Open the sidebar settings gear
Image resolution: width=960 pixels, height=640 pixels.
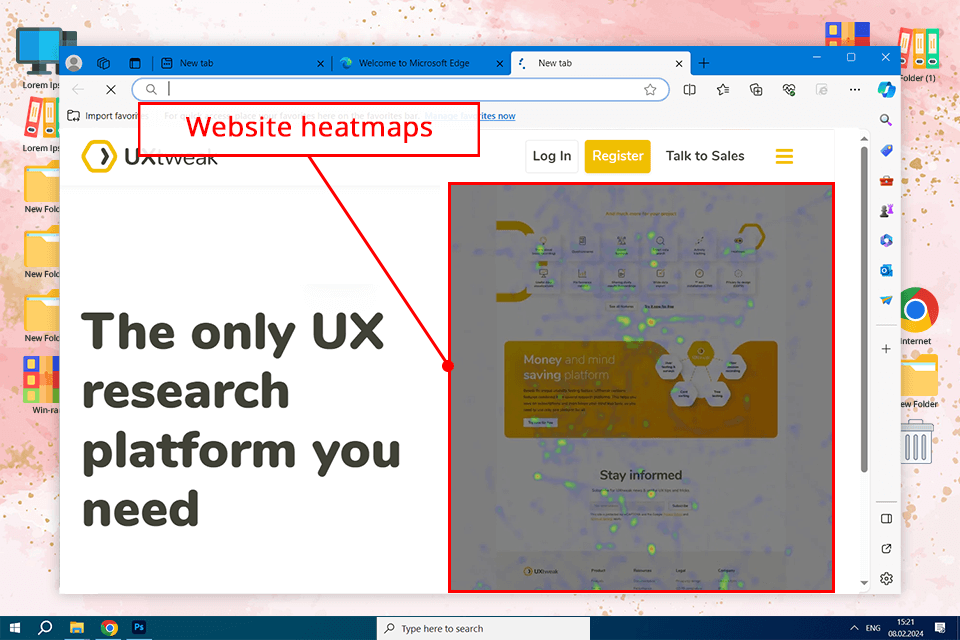[886, 579]
